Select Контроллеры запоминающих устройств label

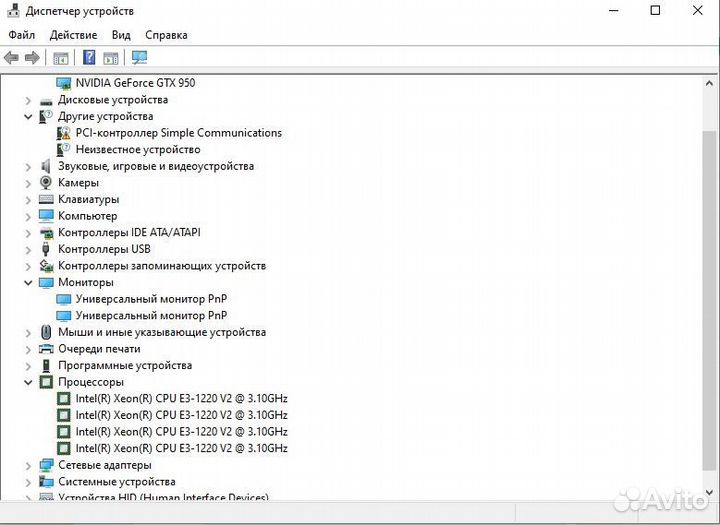pyautogui.click(x=162, y=266)
